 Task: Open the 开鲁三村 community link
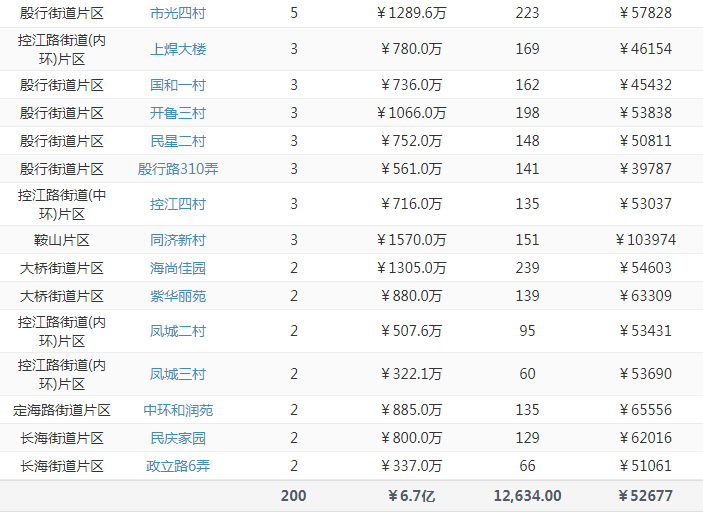point(178,113)
